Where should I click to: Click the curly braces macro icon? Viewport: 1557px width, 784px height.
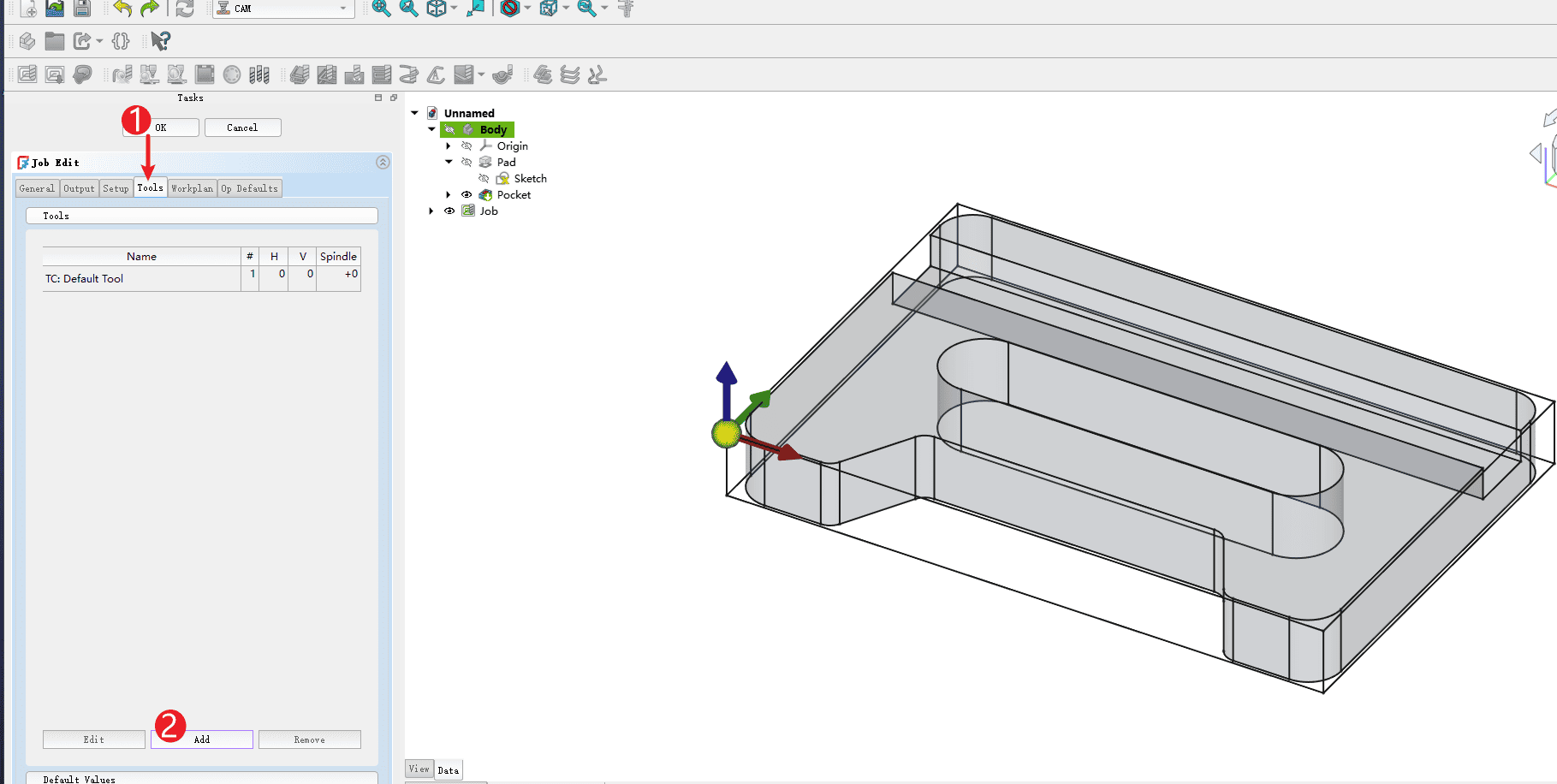pos(121,41)
